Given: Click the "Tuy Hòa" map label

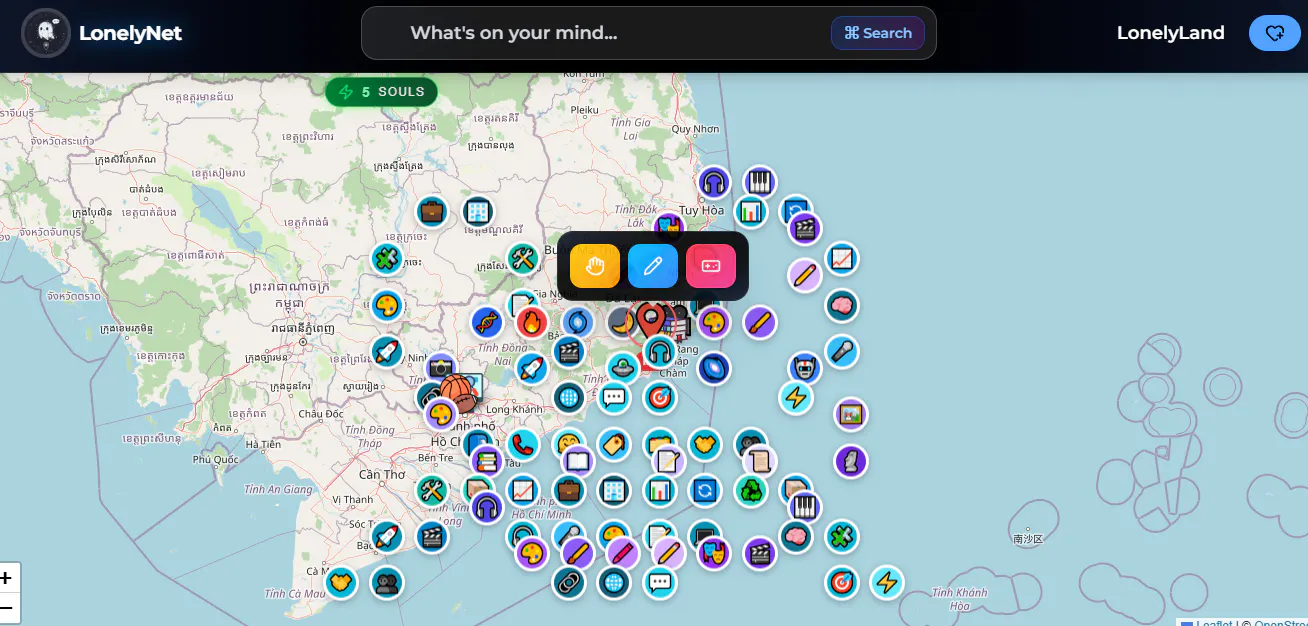Looking at the screenshot, I should pyautogui.click(x=700, y=211).
